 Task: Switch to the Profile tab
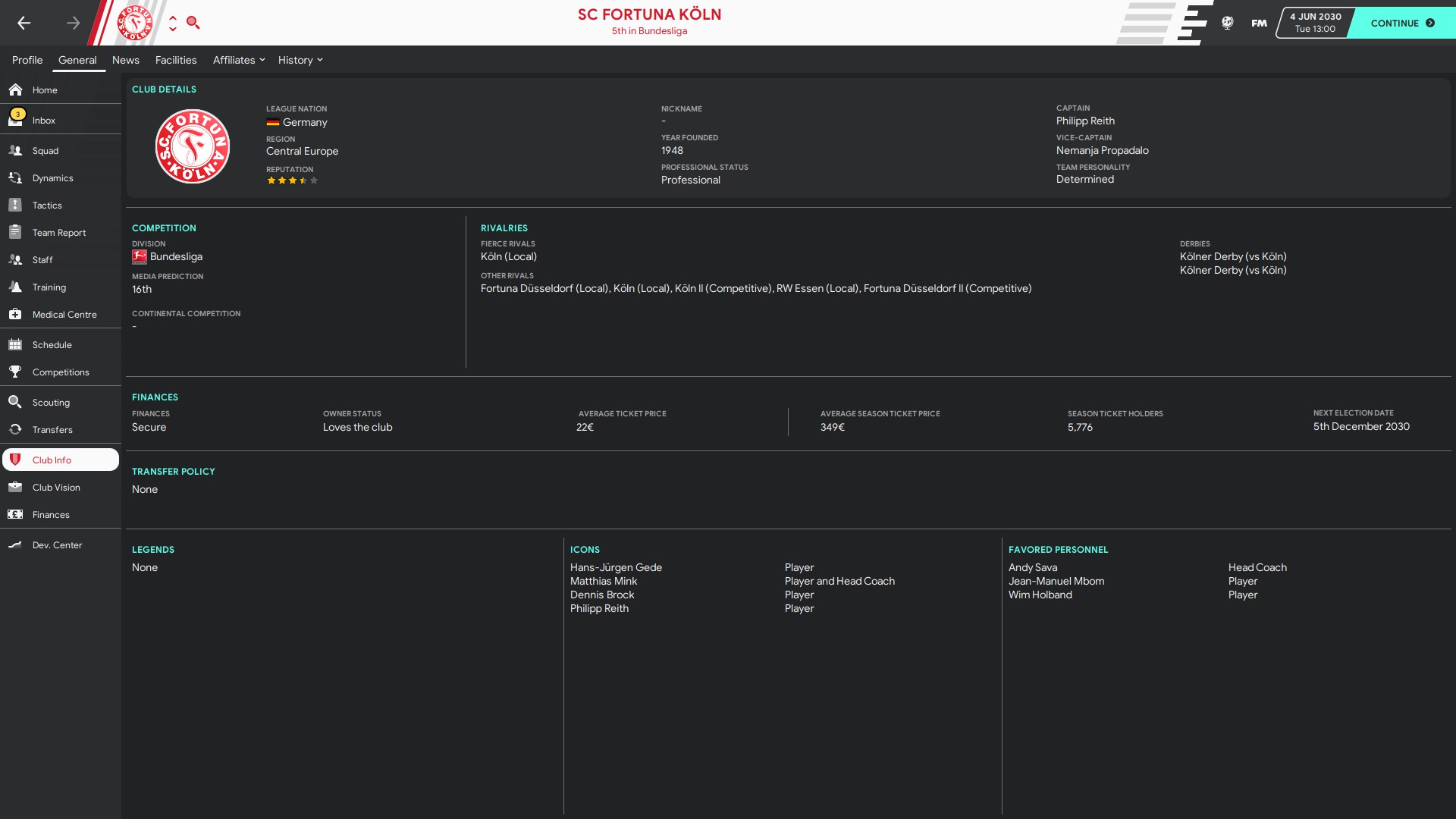tap(27, 60)
